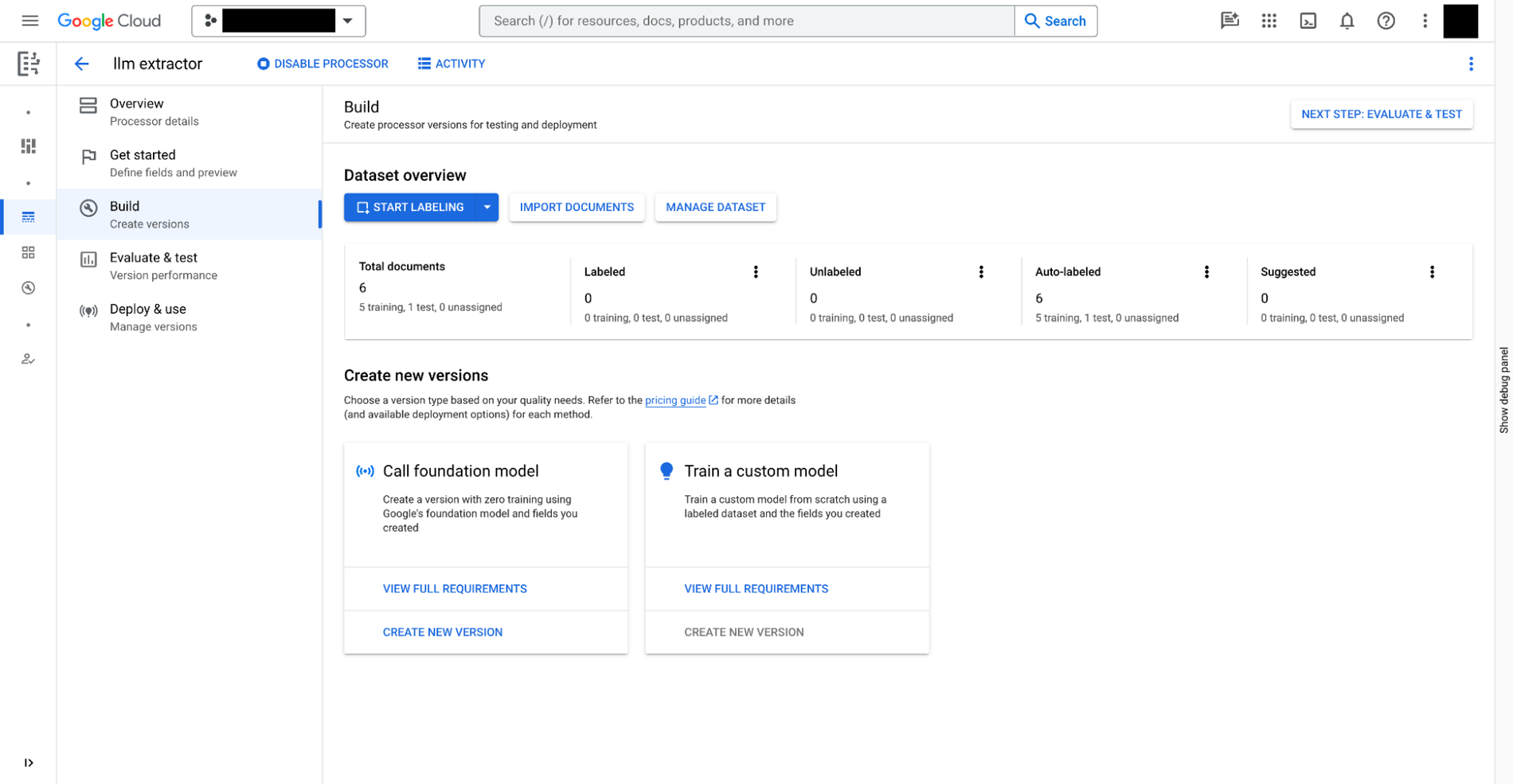Click inside the search resources field
This screenshot has width=1513, height=784.
[x=717, y=21]
